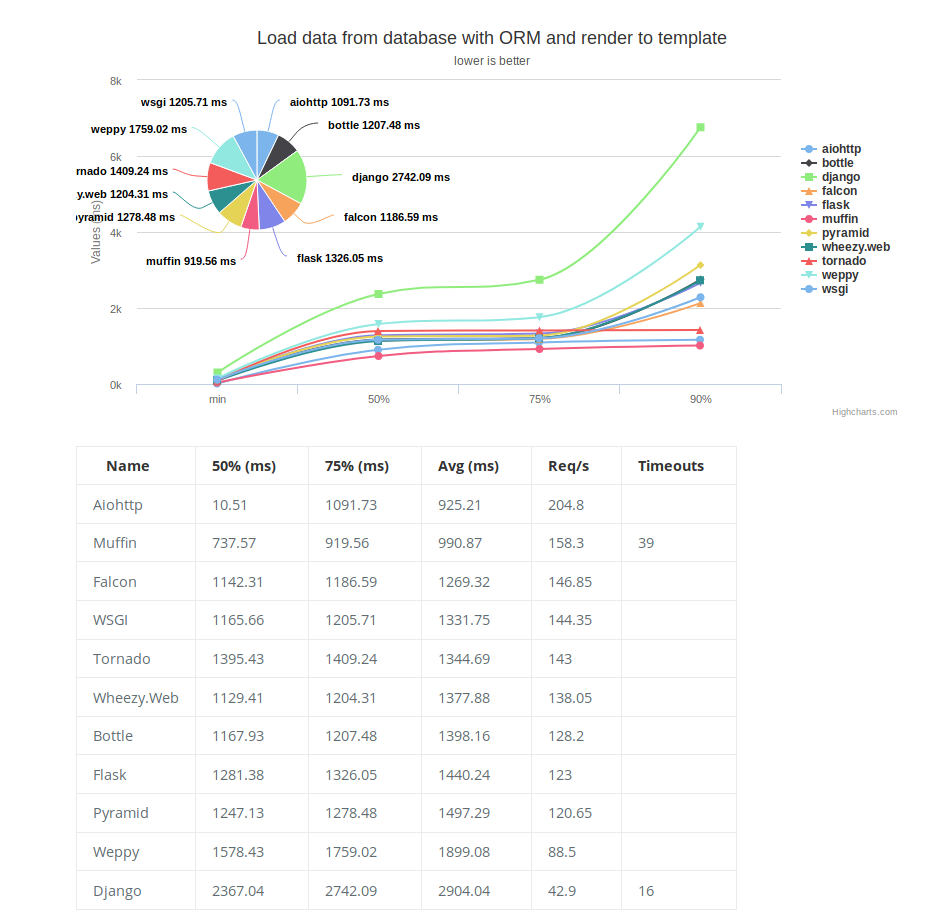
Task: Click the django 90% data point
Action: [700, 127]
